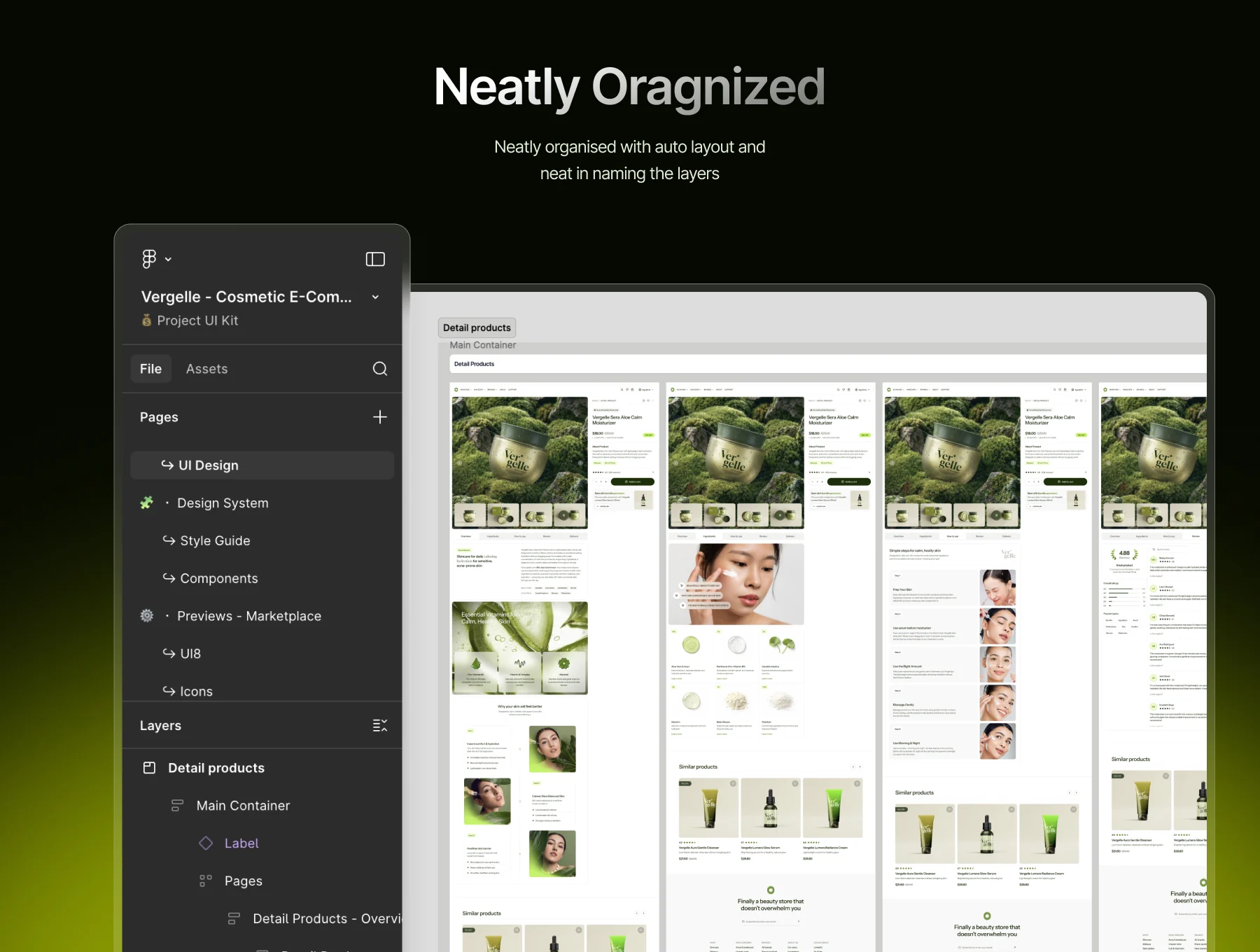Click the grid icon beside Pages layer
The width and height of the screenshot is (1260, 952).
coord(206,881)
